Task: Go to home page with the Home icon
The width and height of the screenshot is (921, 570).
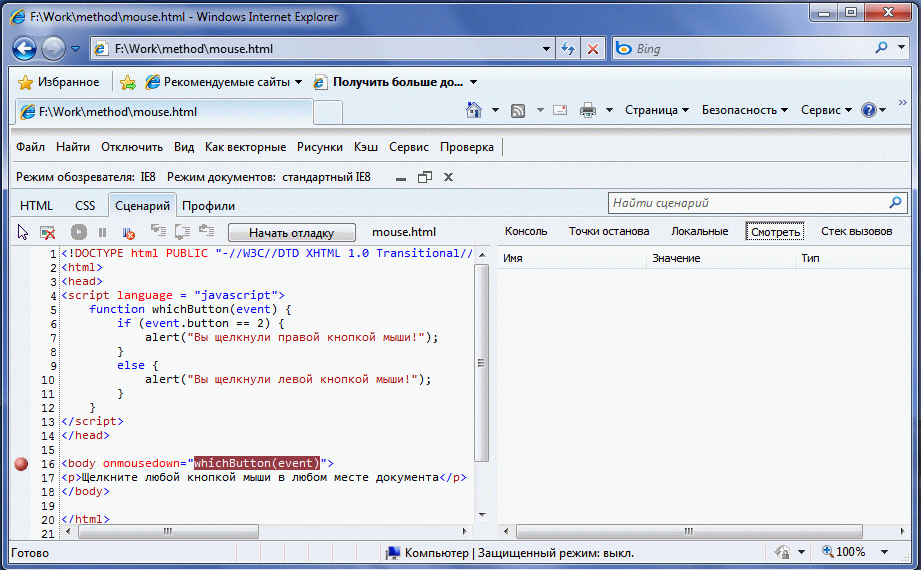Action: 473,110
